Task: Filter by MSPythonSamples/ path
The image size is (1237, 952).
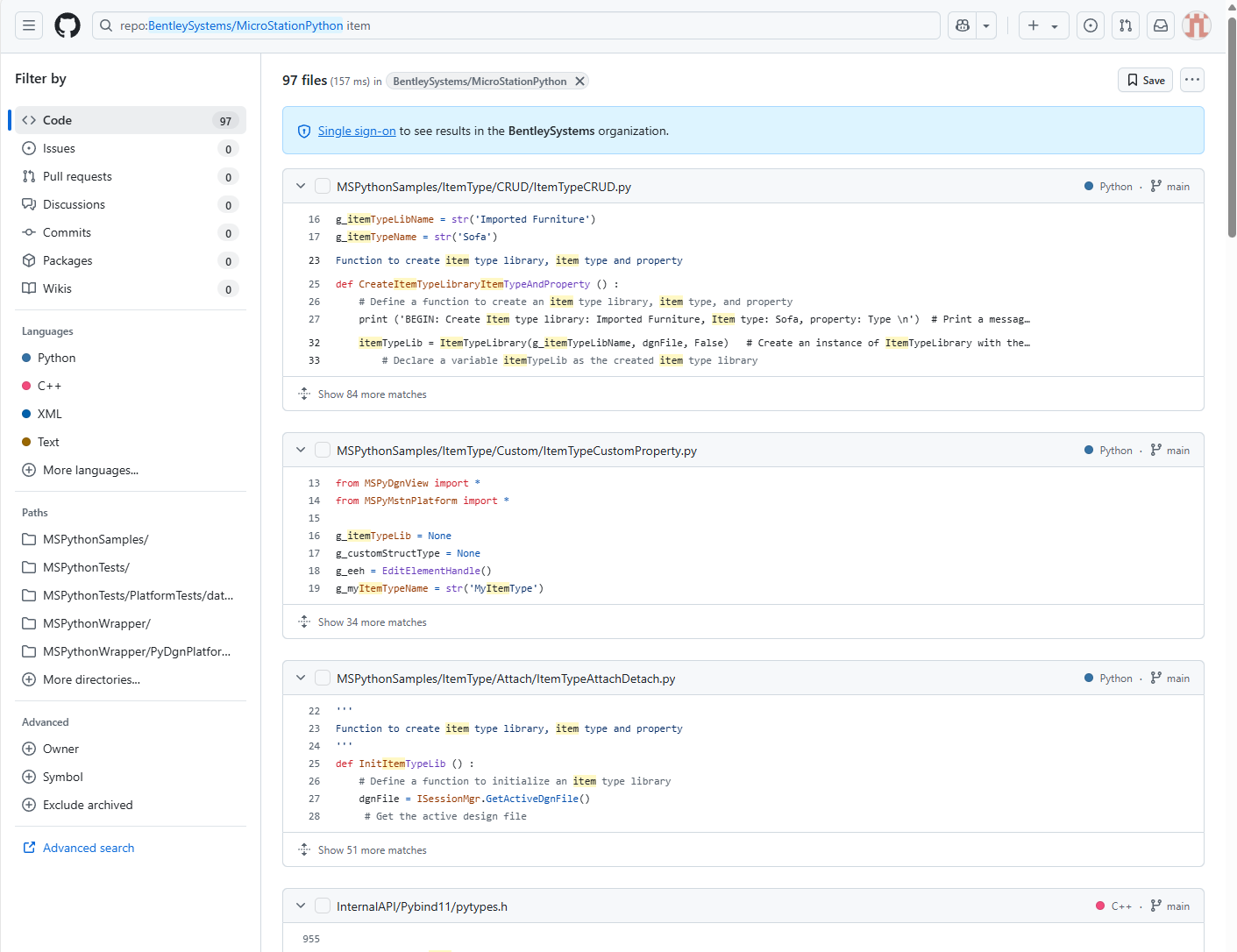Action: pos(131,539)
